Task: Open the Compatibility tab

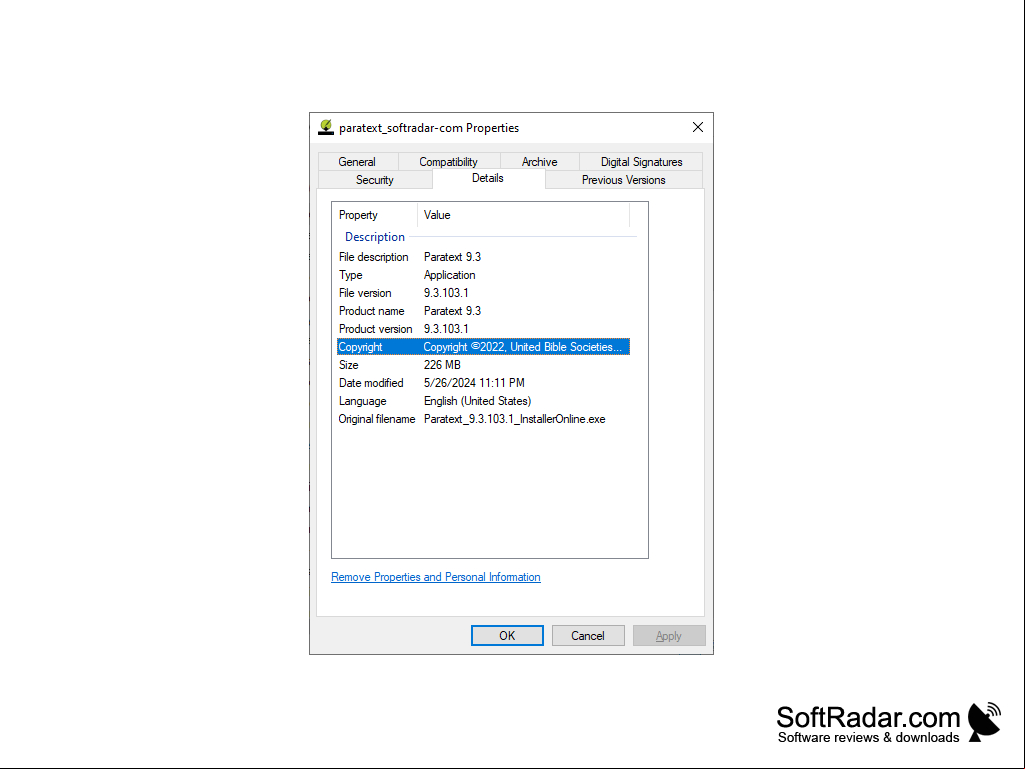Action: tap(448, 162)
